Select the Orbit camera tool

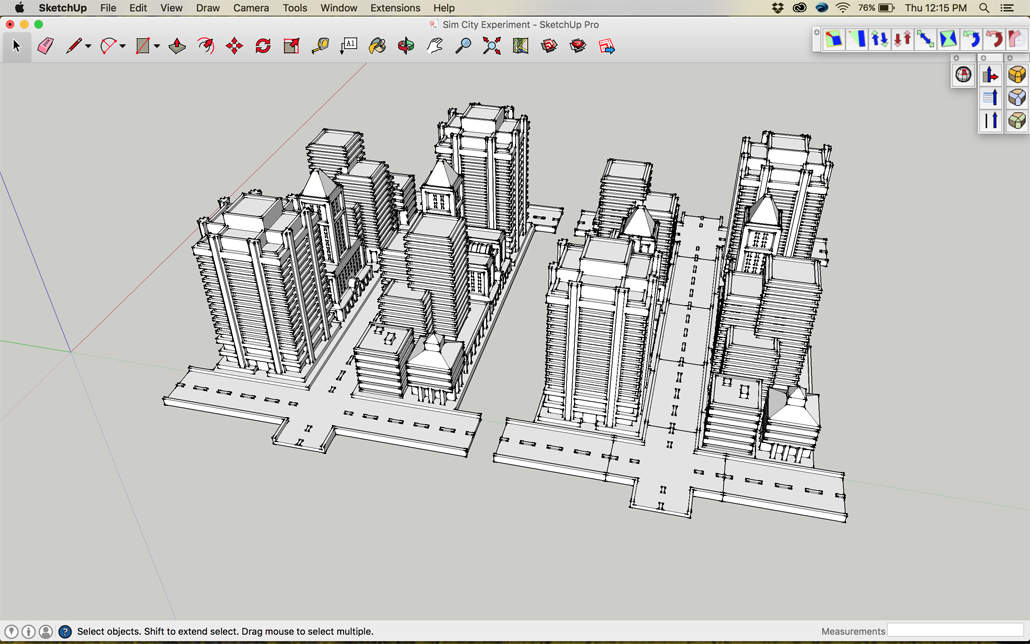(406, 46)
